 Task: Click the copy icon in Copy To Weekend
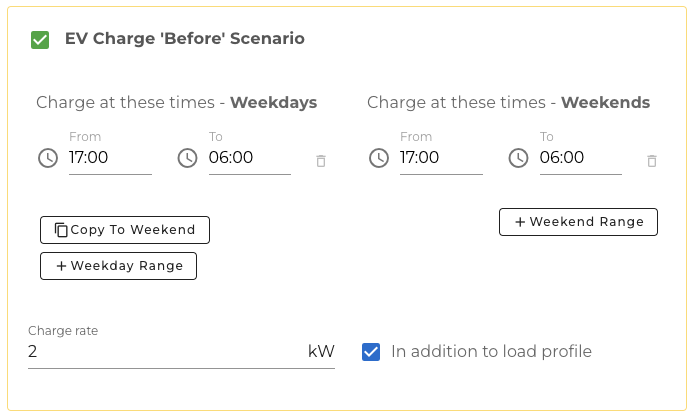[61, 230]
